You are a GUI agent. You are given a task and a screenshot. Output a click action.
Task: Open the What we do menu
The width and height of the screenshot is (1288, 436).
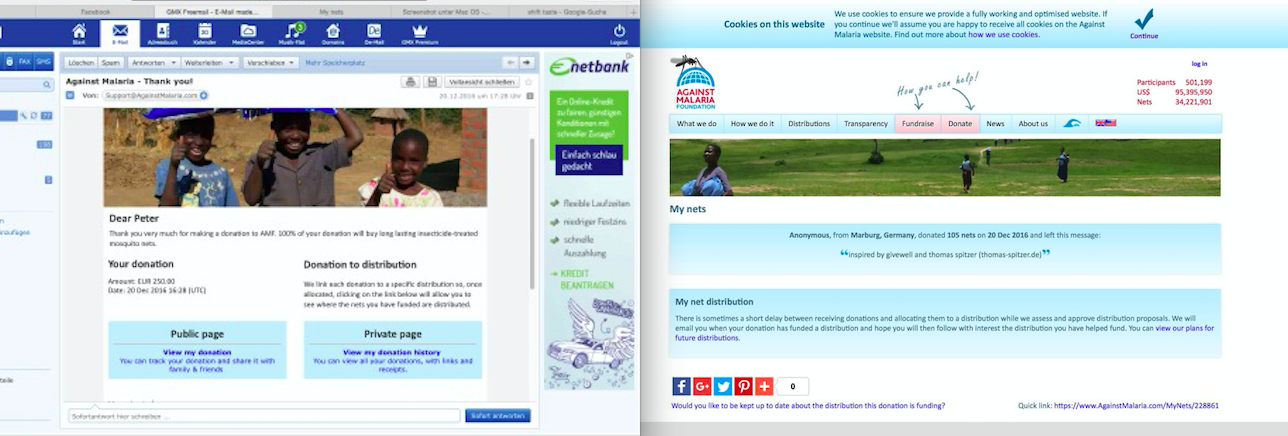(697, 123)
